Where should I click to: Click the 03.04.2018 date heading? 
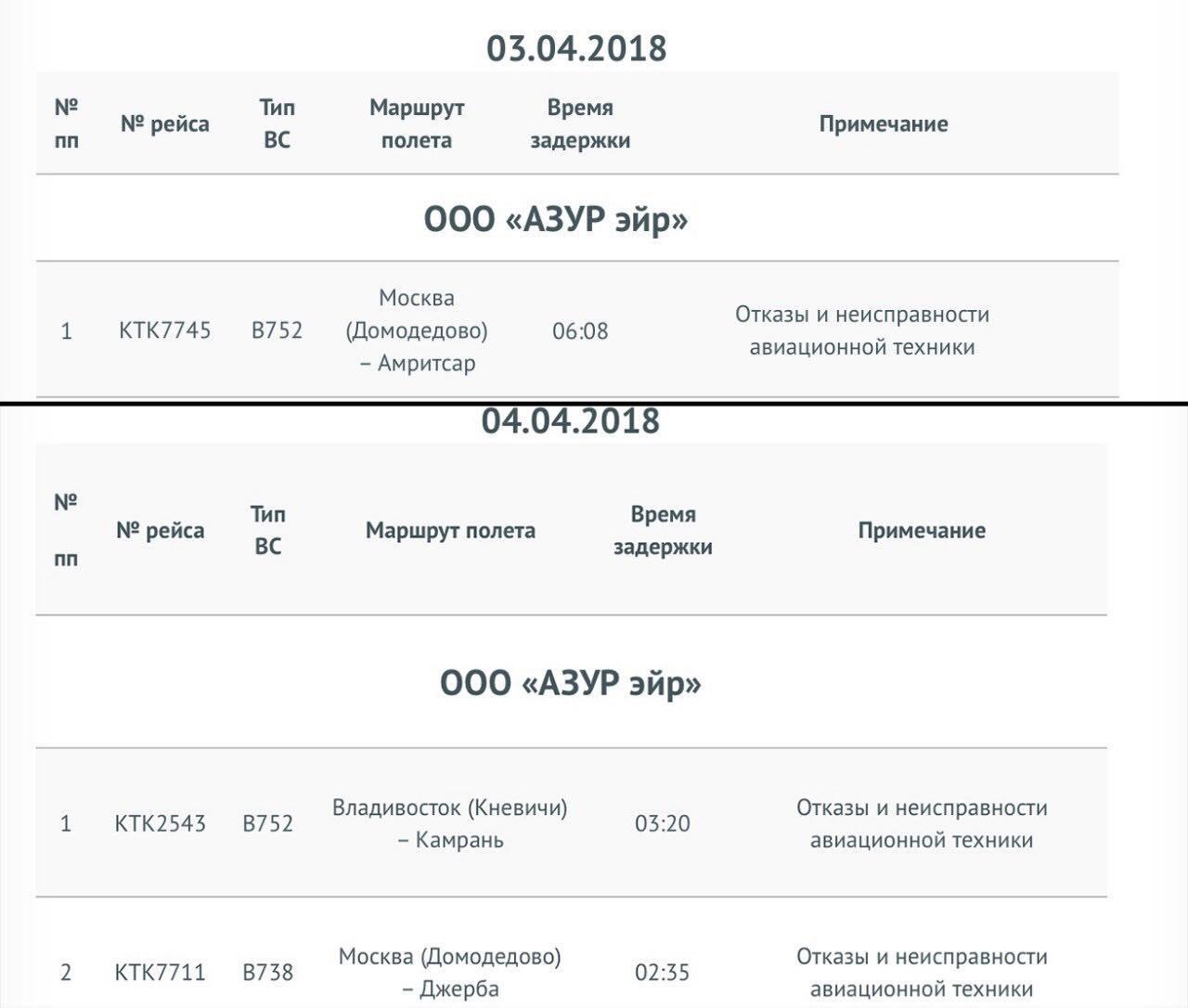point(576,47)
